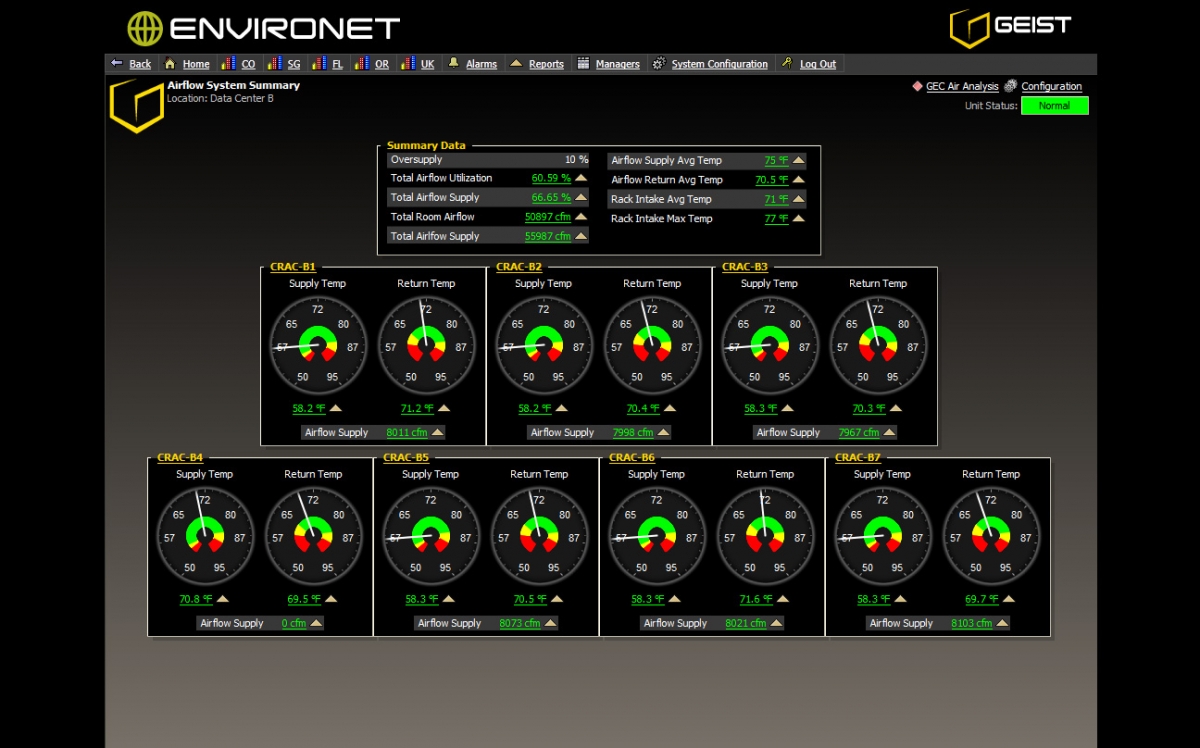Open the CO site chart icon
1200x748 pixels.
pos(228,63)
